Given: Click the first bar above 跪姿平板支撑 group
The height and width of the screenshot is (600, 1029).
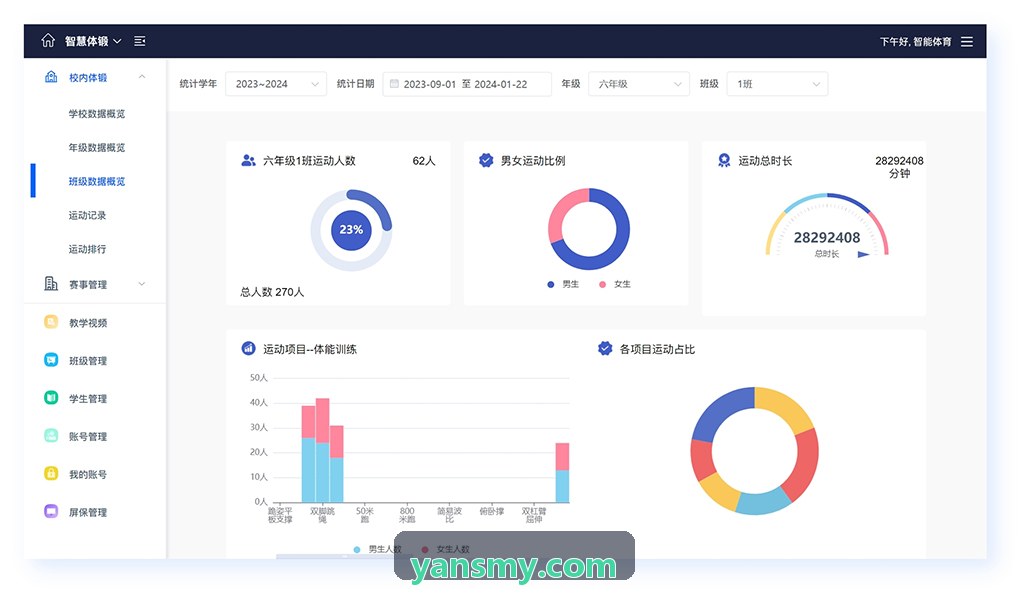Looking at the screenshot, I should [x=308, y=454].
